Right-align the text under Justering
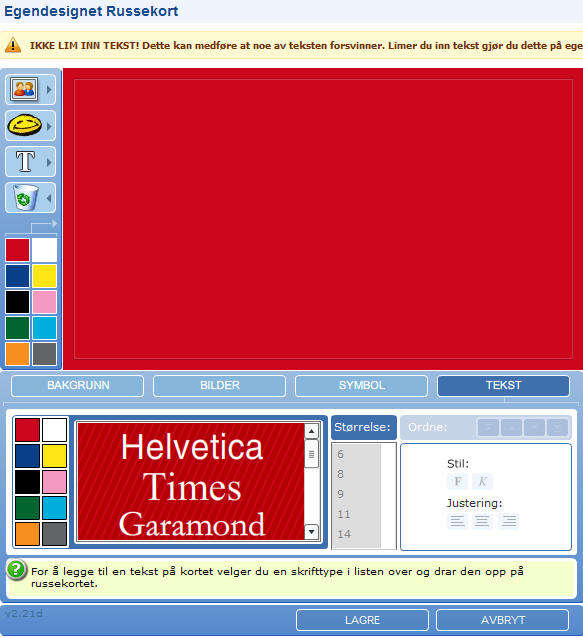The height and width of the screenshot is (638, 583). pos(509,521)
